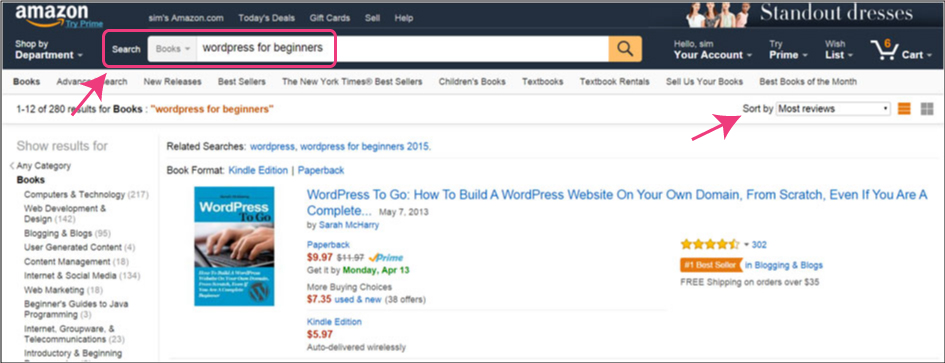Click Help in top navigation
The image size is (945, 363).
[x=404, y=18]
